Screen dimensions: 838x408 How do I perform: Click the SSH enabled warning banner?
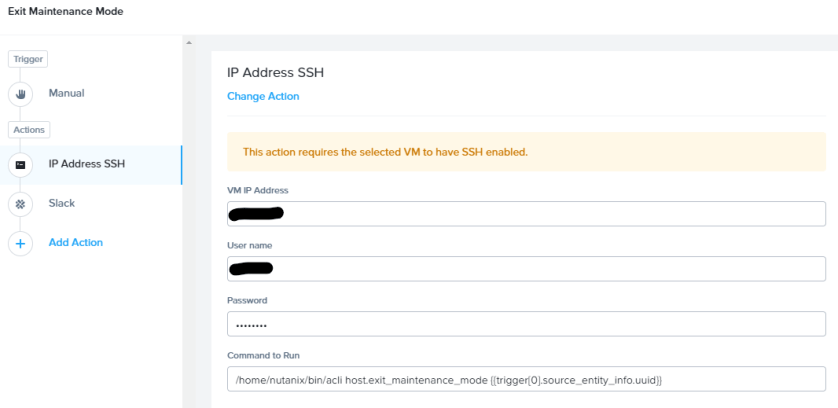tap(526, 152)
